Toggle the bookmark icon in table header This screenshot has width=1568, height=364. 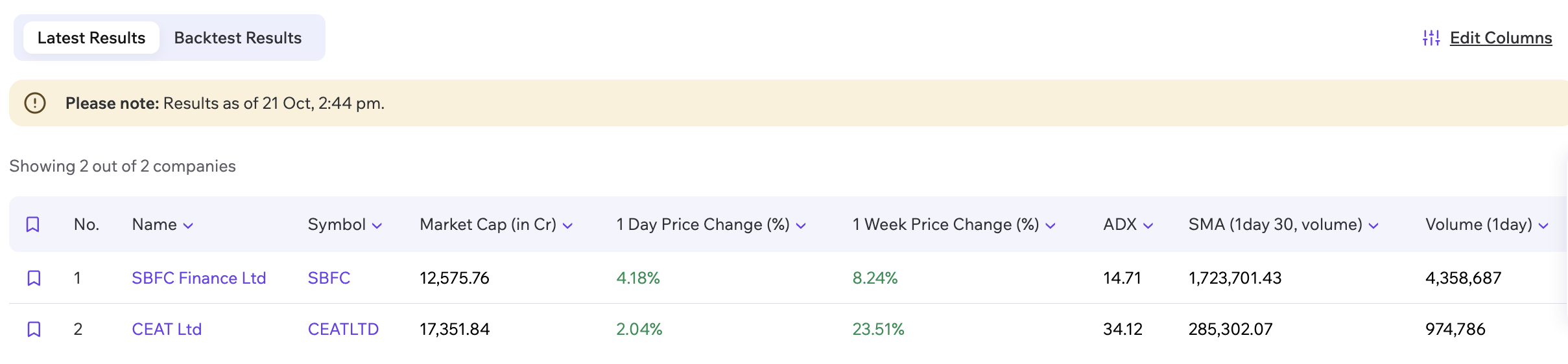[33, 225]
